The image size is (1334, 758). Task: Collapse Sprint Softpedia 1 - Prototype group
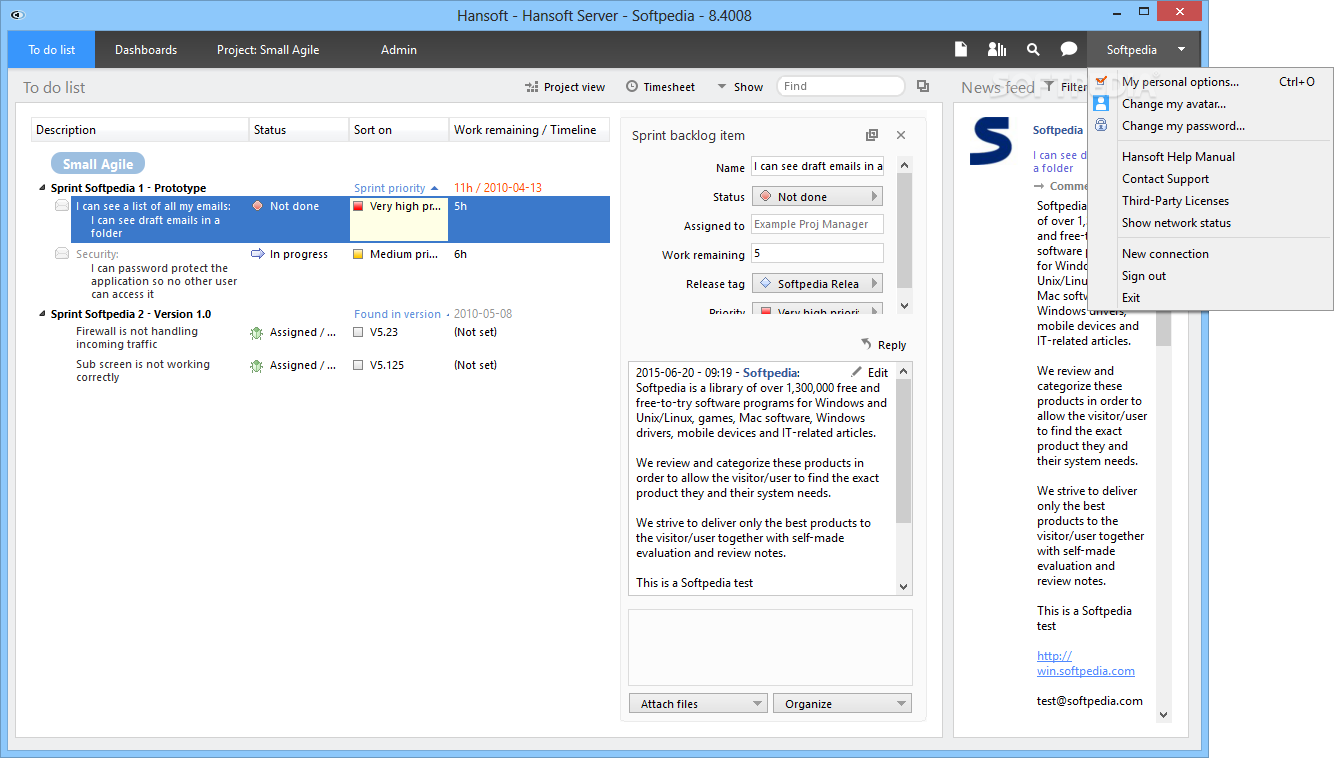42,188
